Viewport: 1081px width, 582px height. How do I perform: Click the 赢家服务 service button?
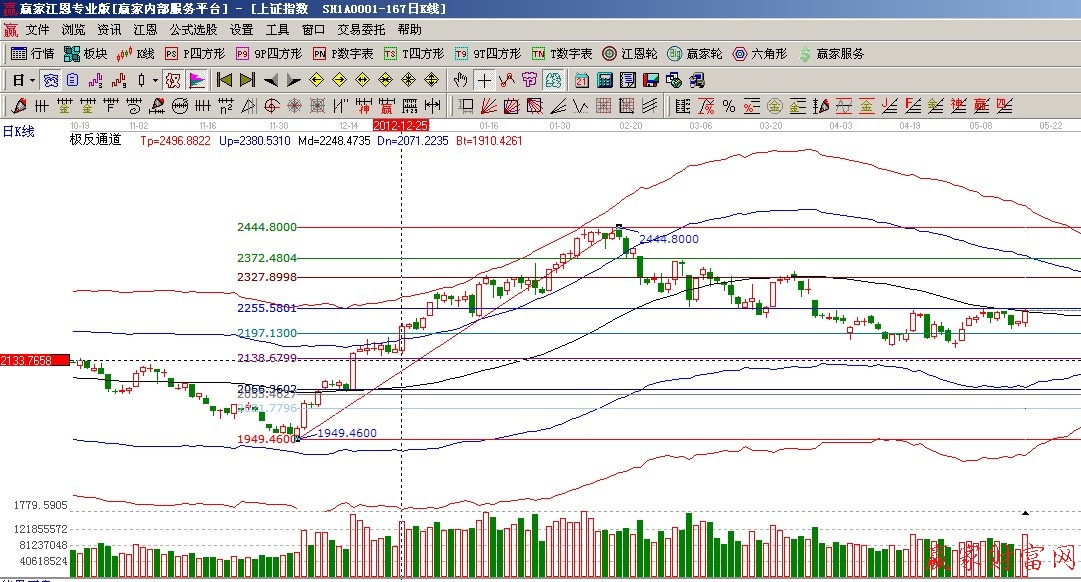(831, 54)
